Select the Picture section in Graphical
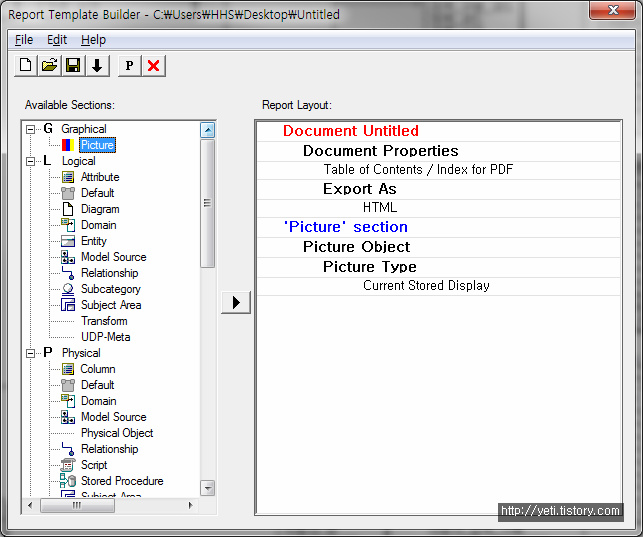 tap(97, 145)
